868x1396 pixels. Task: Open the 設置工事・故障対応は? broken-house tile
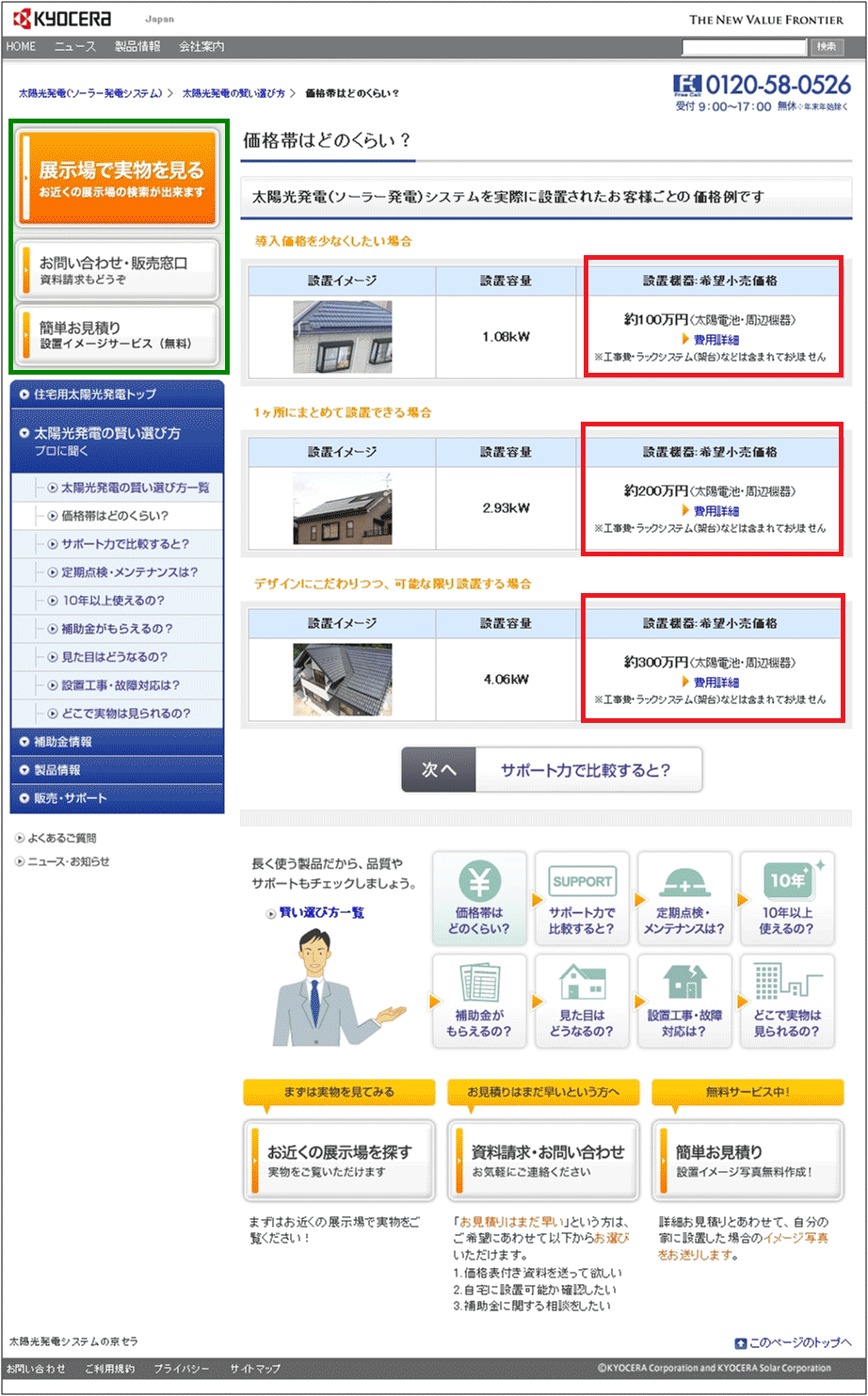point(684,1002)
